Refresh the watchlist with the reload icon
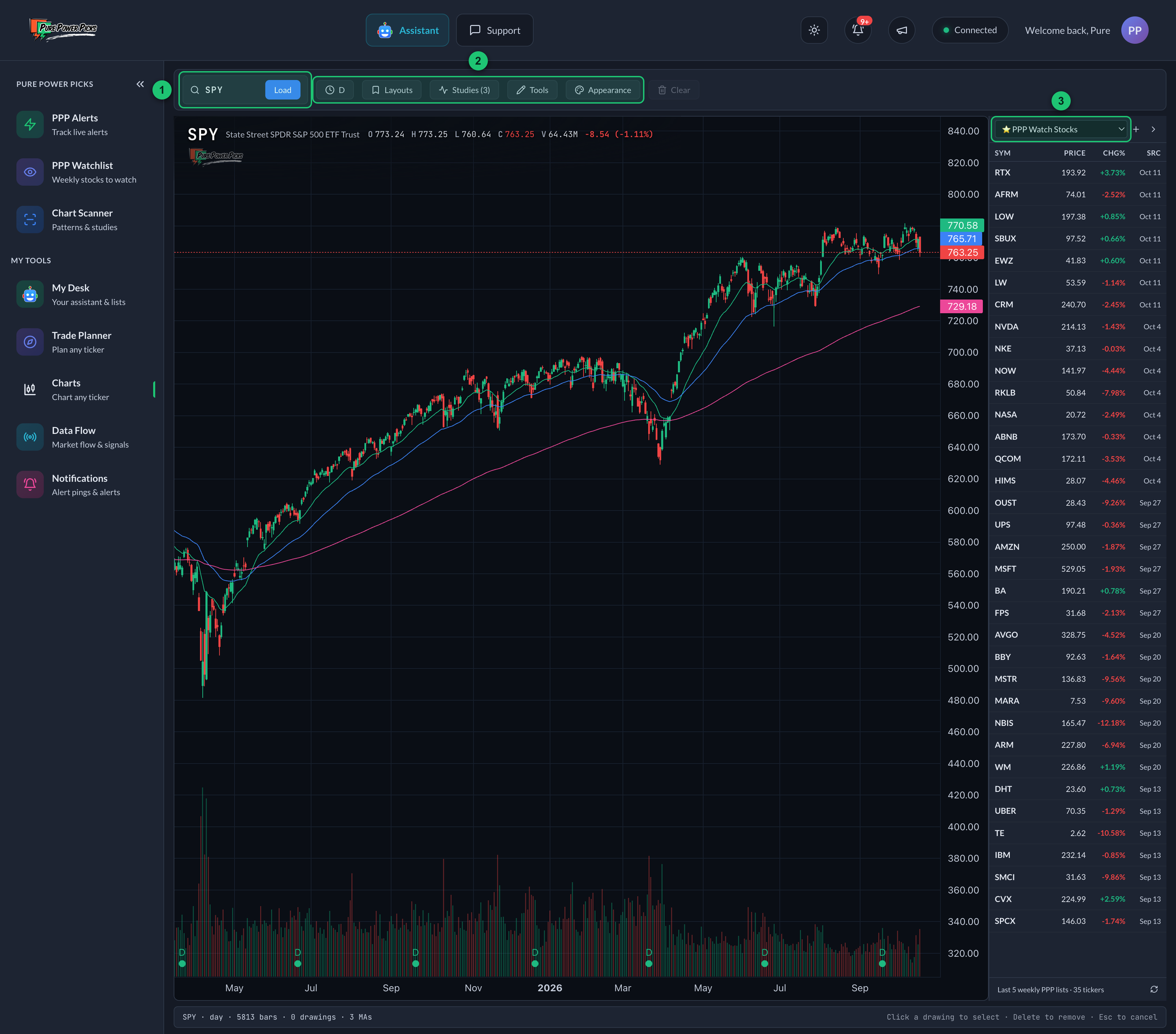The width and height of the screenshot is (1176, 1034). (x=1154, y=989)
